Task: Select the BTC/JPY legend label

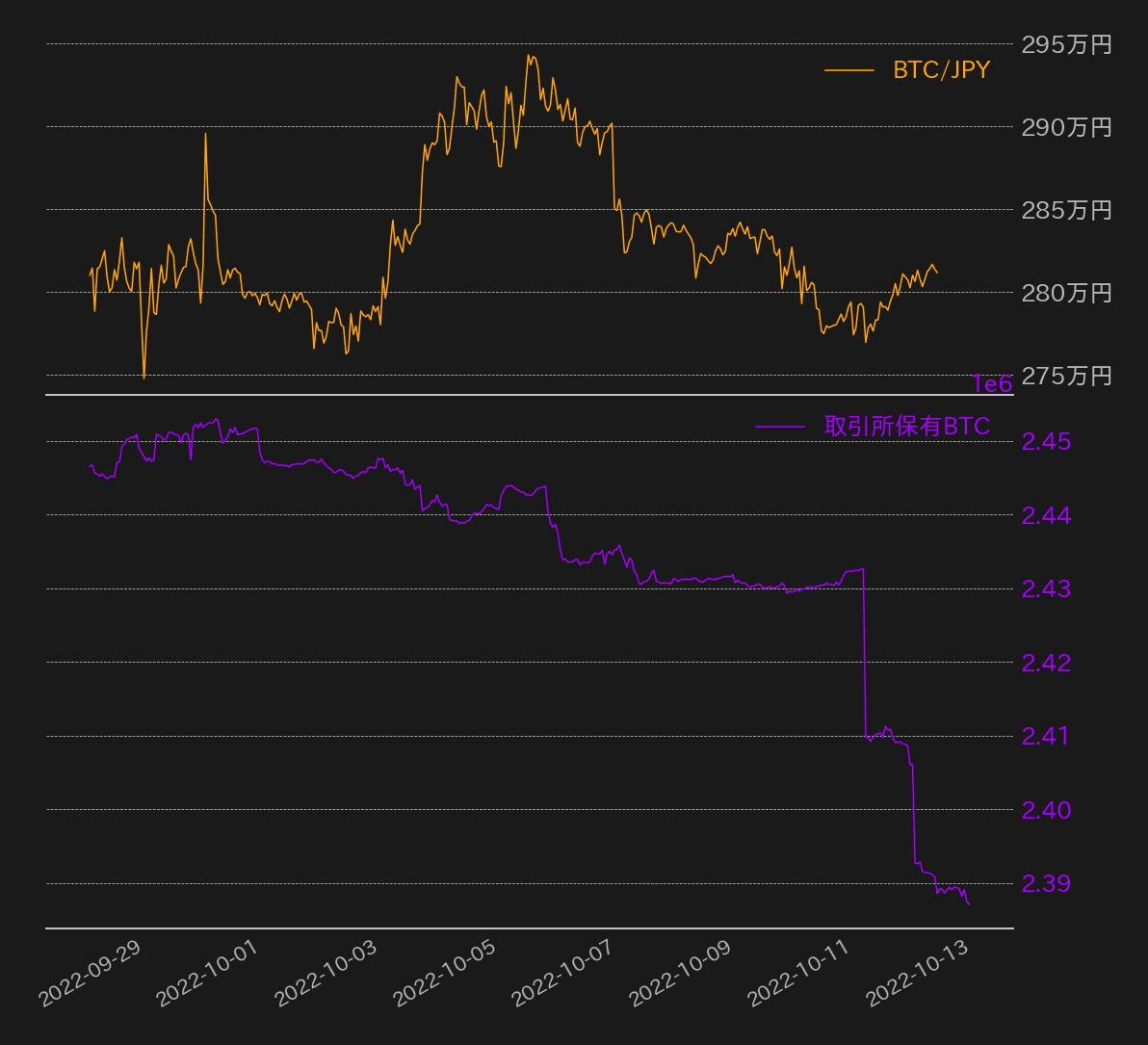Action: [941, 70]
